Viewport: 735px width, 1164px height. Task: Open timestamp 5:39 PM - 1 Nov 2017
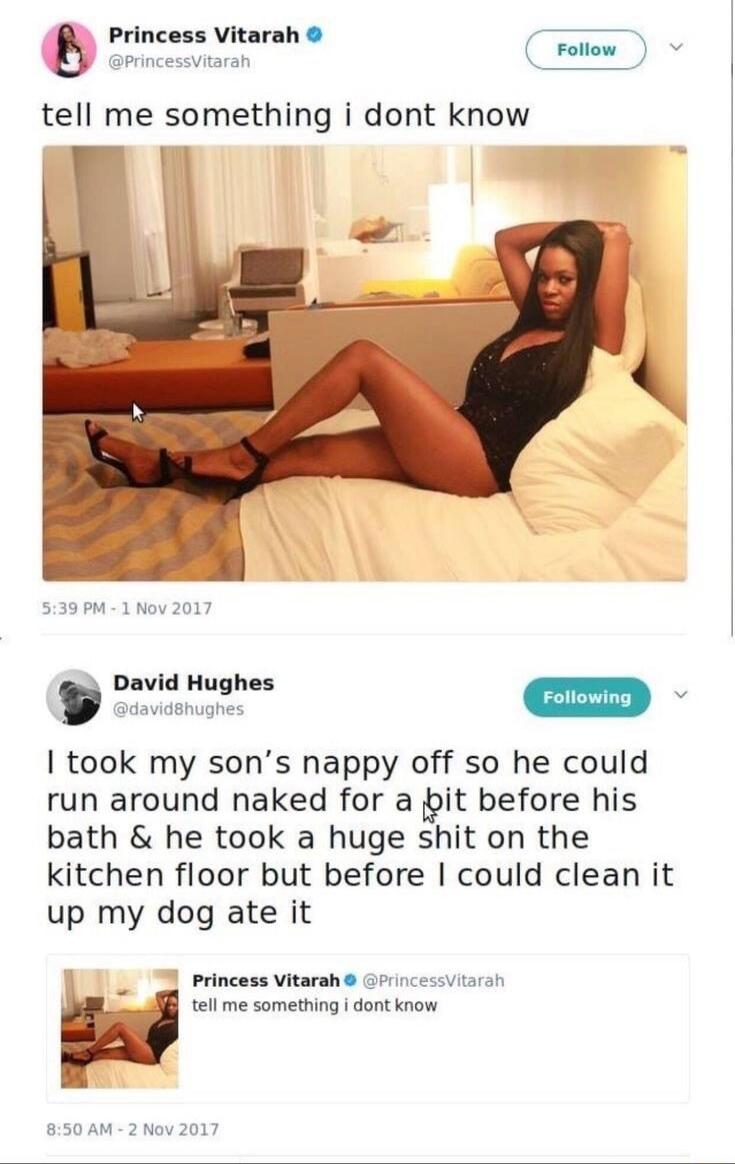[127, 608]
